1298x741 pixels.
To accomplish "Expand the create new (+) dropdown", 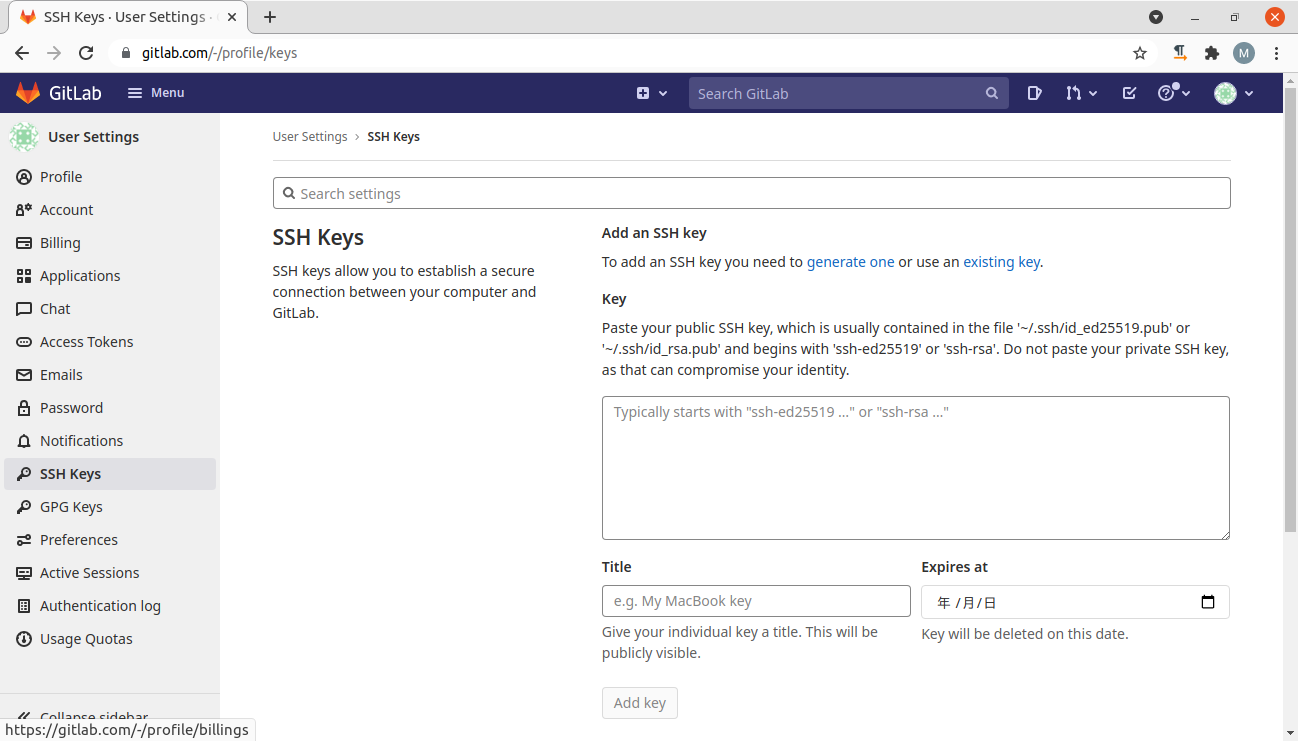I will pyautogui.click(x=651, y=92).
